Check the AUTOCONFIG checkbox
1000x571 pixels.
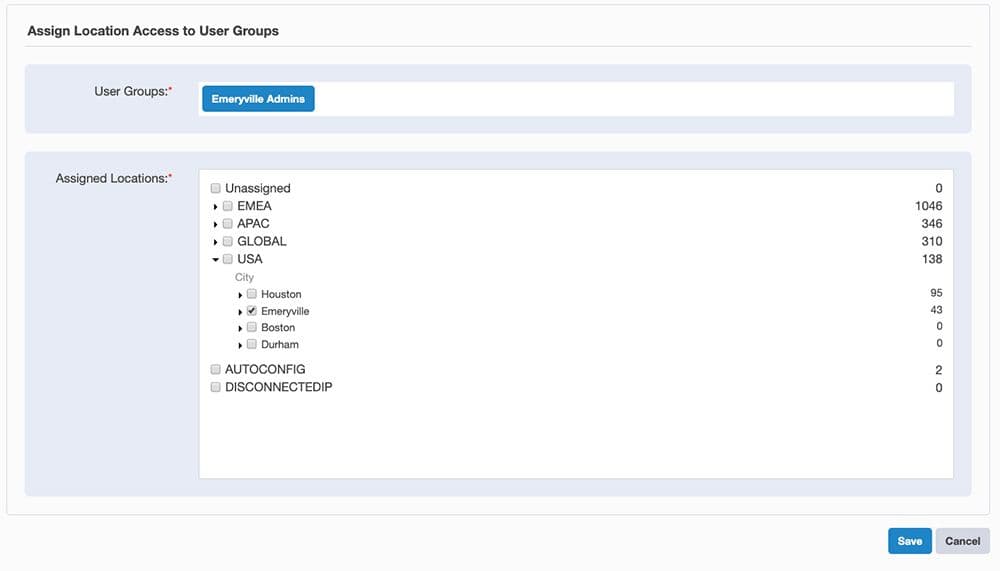click(216, 369)
